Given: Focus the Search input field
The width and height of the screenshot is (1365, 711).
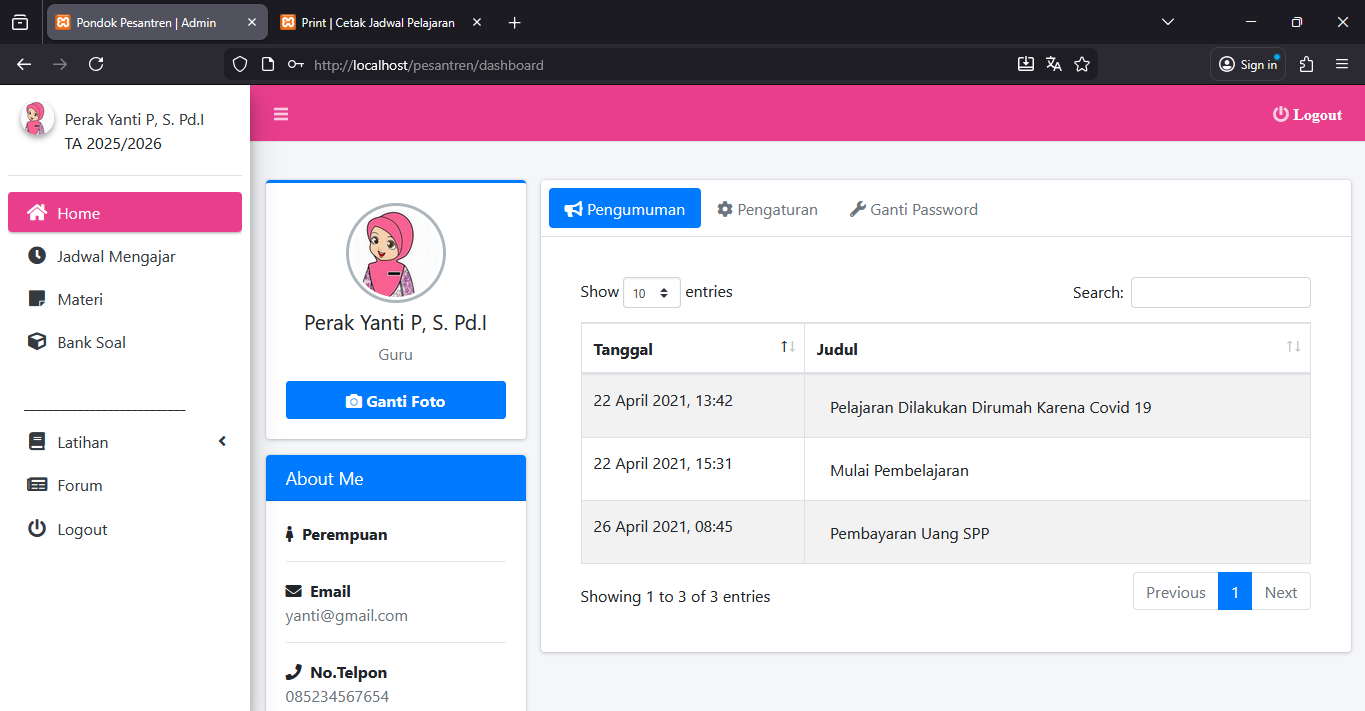Looking at the screenshot, I should coord(1220,293).
